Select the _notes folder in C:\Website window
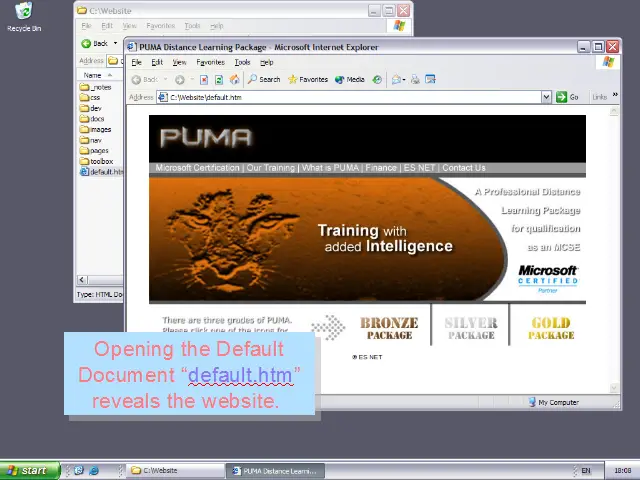Screen dimensions: 640x480 click(96, 87)
